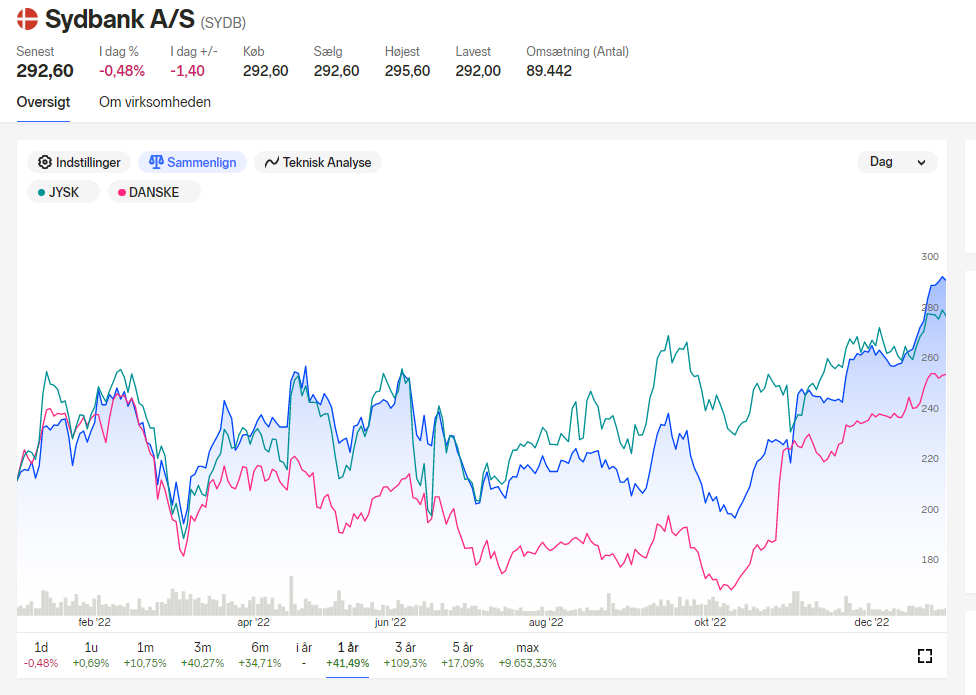Click the Højest value 295,60

pyautogui.click(x=407, y=71)
